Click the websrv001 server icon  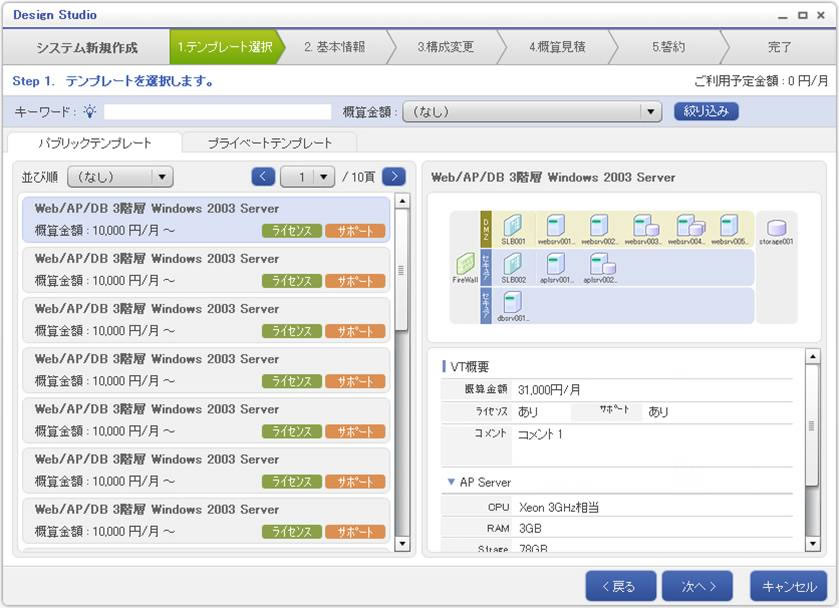coord(556,226)
